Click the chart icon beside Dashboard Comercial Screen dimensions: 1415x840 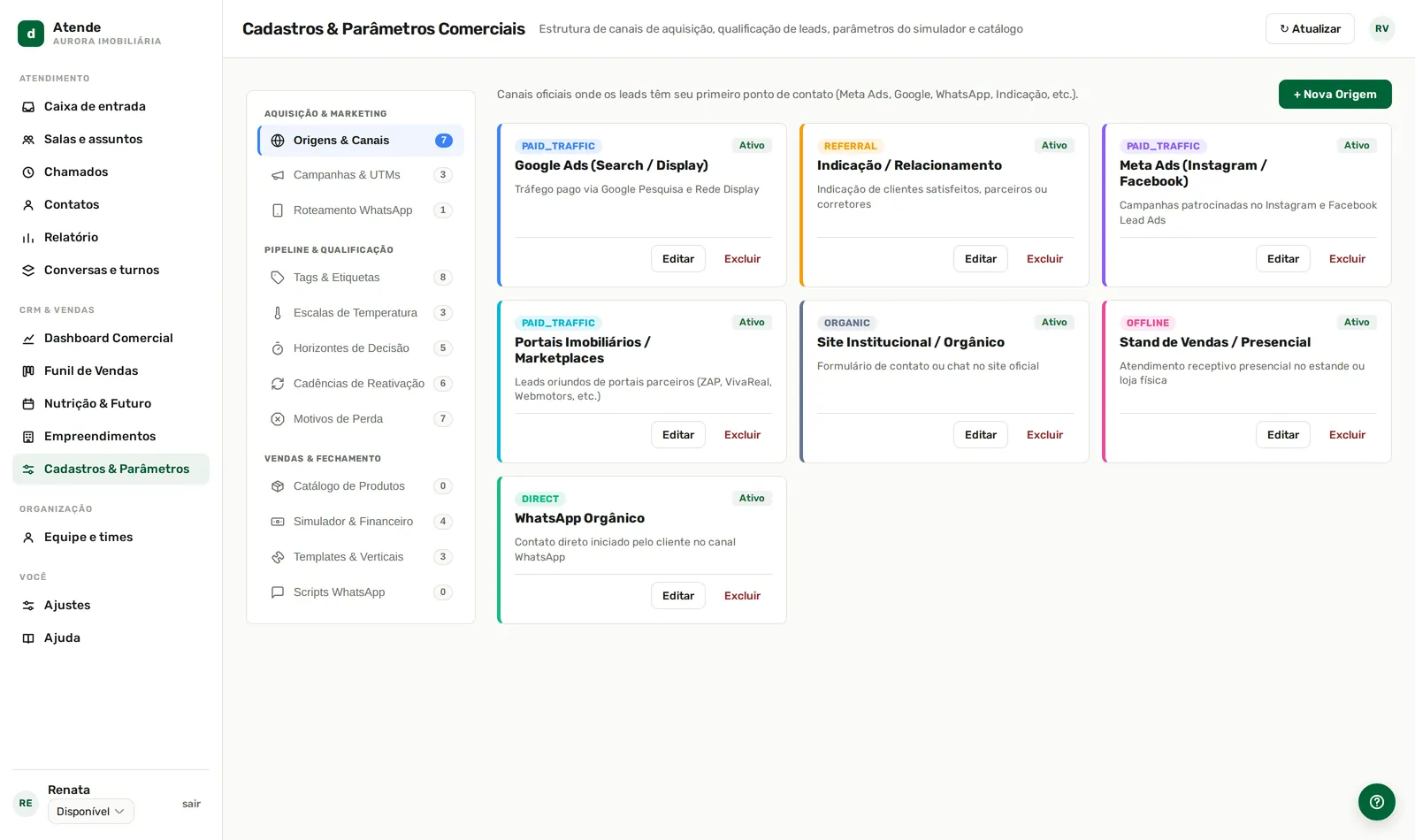[x=28, y=339]
